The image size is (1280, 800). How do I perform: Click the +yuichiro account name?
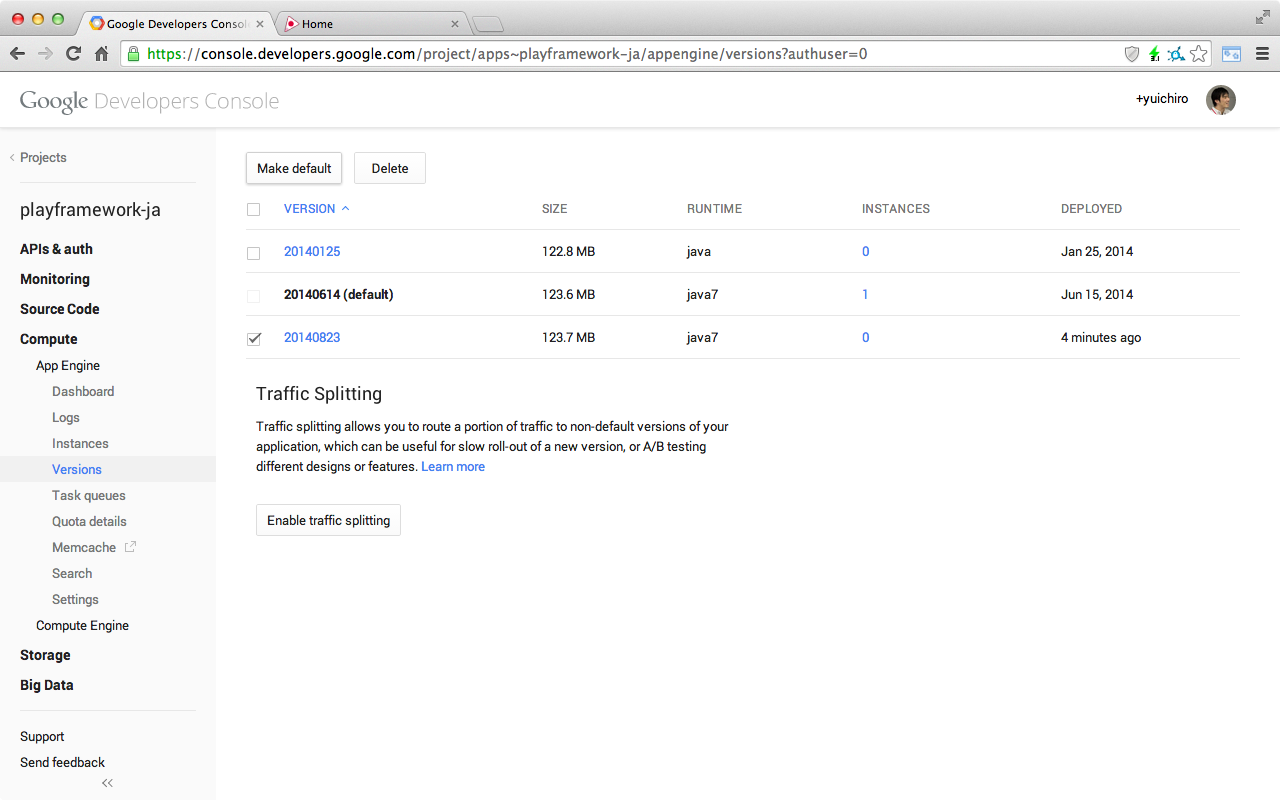(x=1162, y=99)
